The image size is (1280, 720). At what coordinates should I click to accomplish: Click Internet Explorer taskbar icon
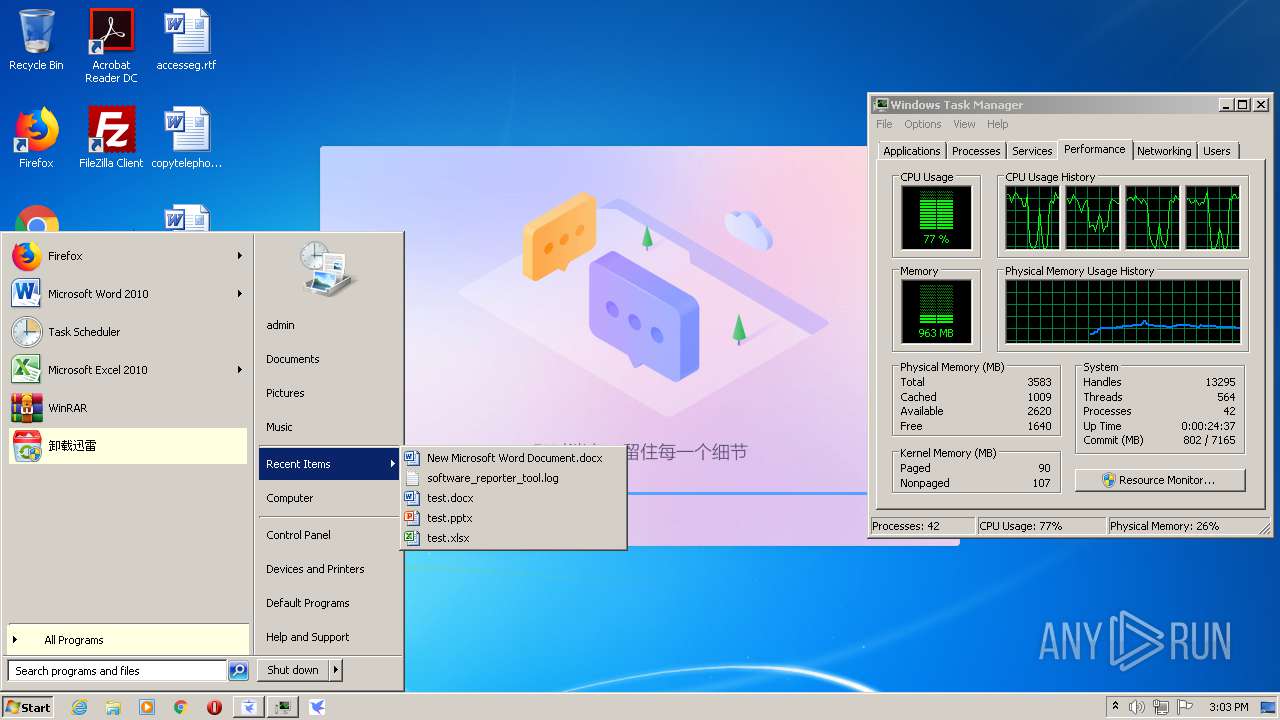[x=79, y=707]
